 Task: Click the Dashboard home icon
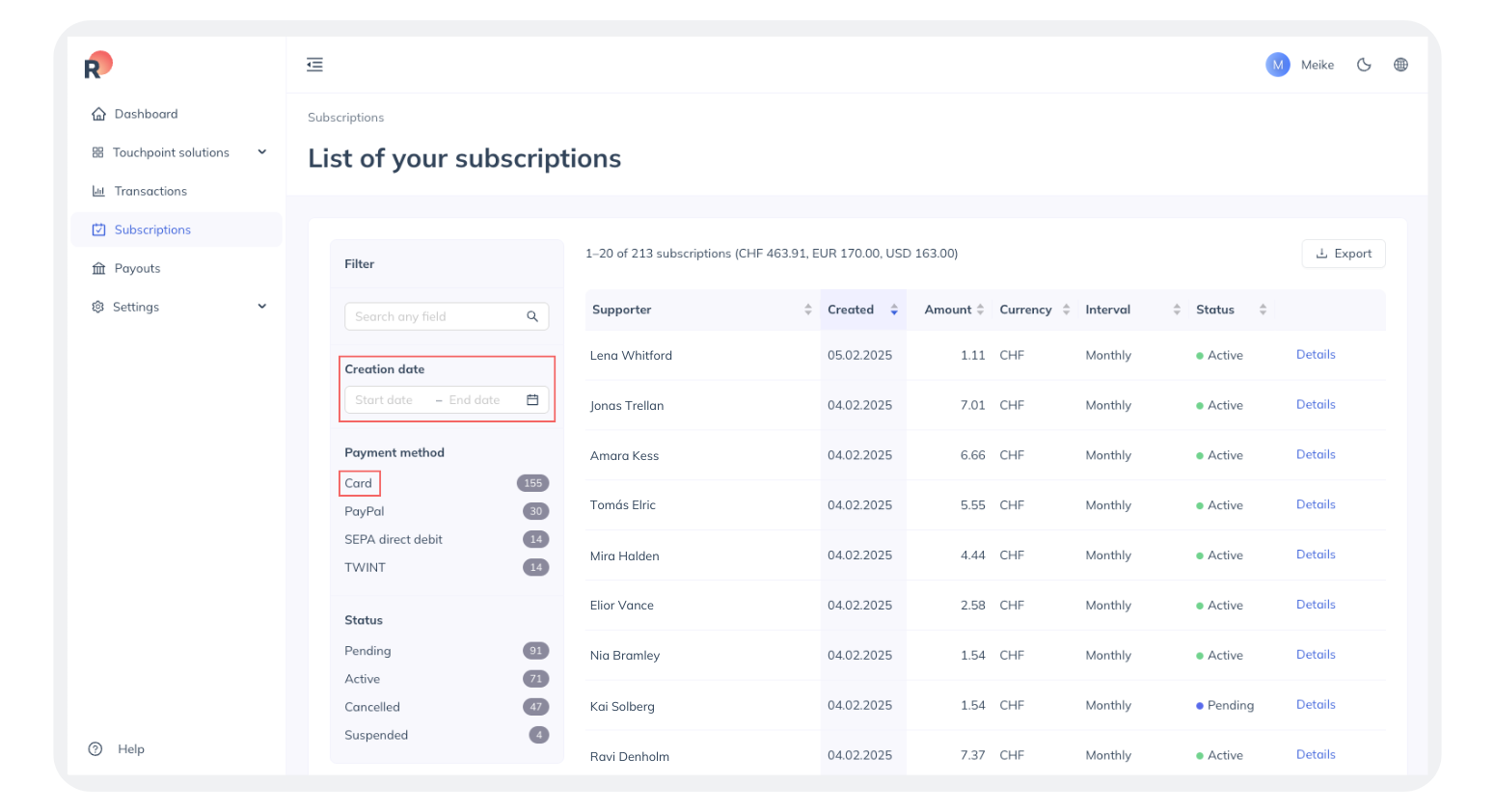[98, 114]
